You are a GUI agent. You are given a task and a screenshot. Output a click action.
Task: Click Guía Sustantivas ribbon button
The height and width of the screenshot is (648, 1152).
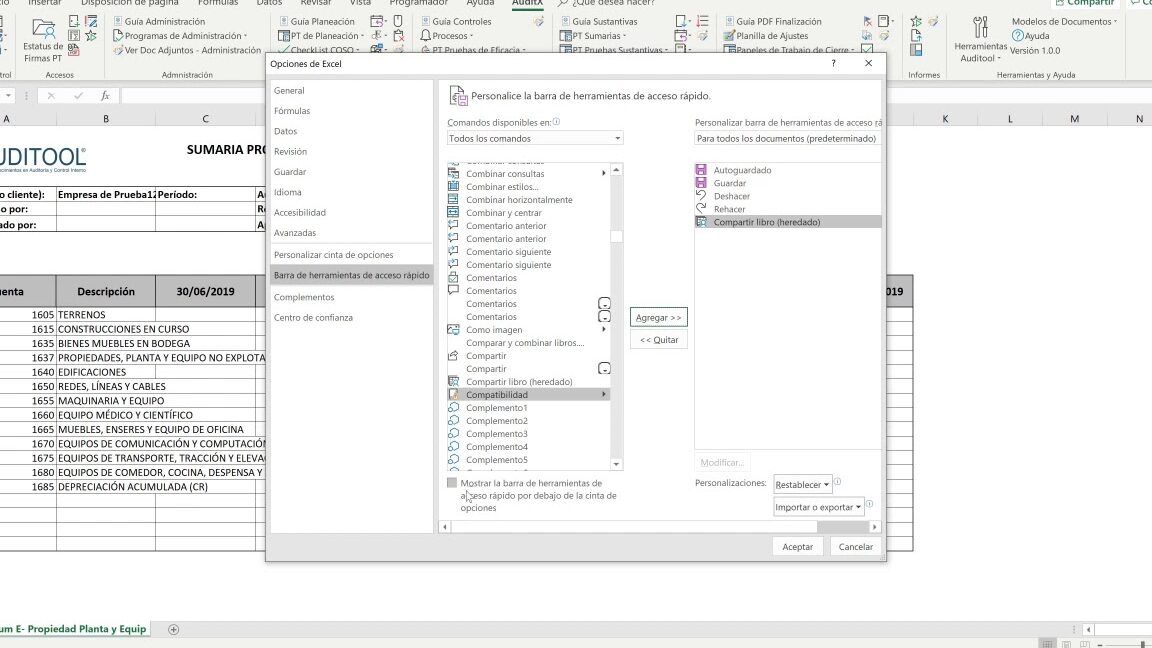pyautogui.click(x=598, y=21)
